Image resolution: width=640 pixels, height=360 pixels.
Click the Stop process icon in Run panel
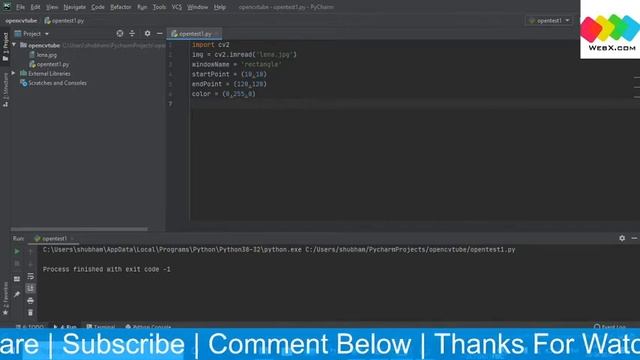click(x=17, y=264)
